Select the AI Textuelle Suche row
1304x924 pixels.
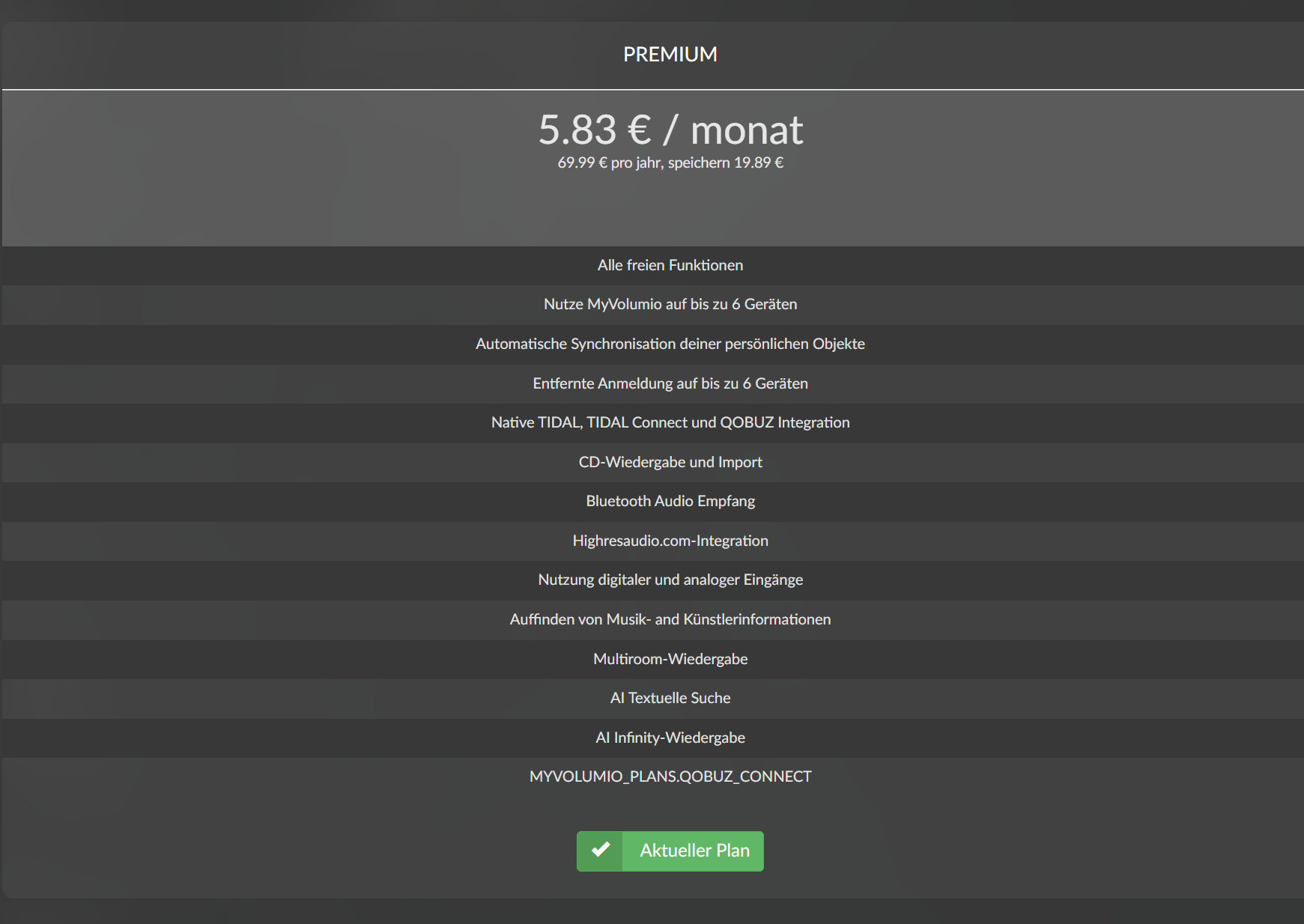653,699
